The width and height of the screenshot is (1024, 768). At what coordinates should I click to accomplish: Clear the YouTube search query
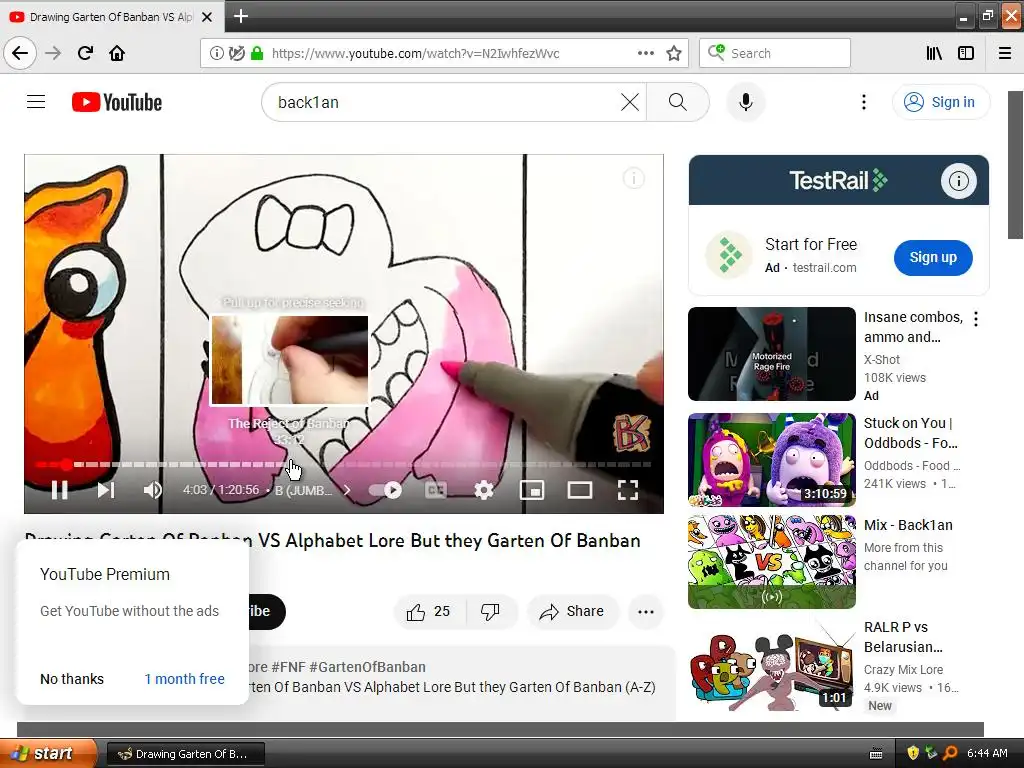tap(630, 102)
